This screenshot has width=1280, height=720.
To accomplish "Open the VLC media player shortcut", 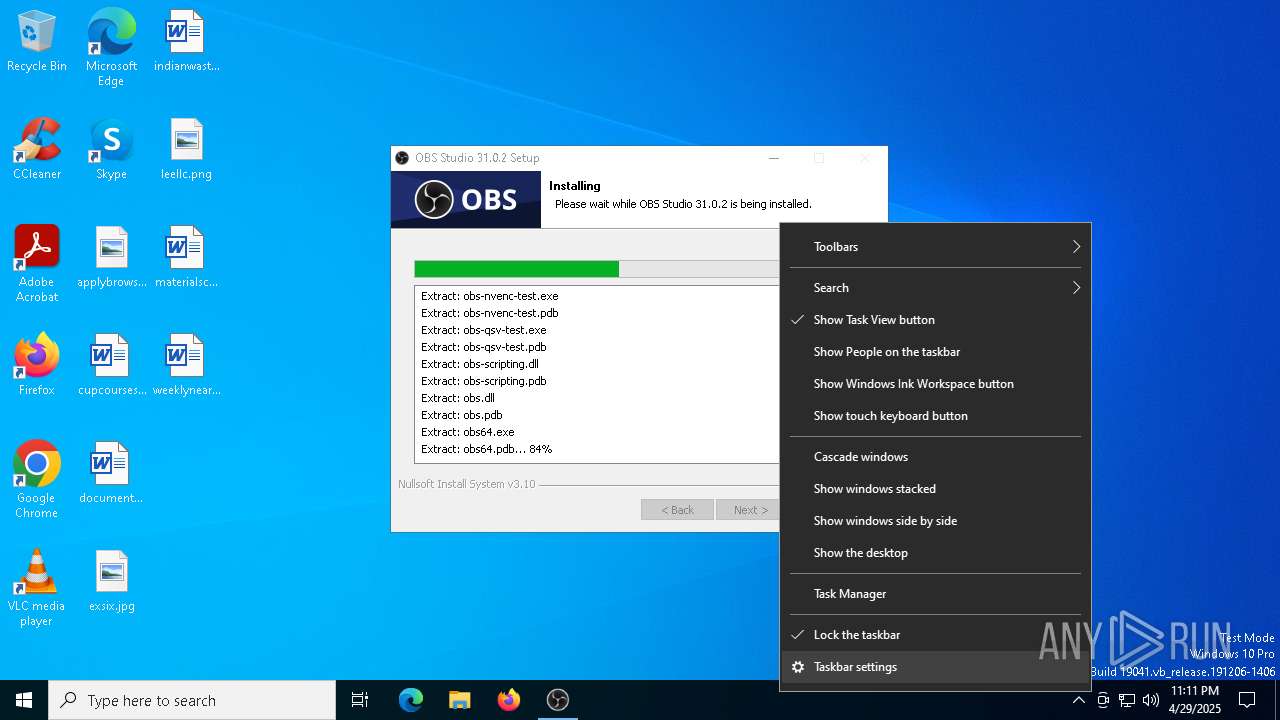I will coord(37,588).
